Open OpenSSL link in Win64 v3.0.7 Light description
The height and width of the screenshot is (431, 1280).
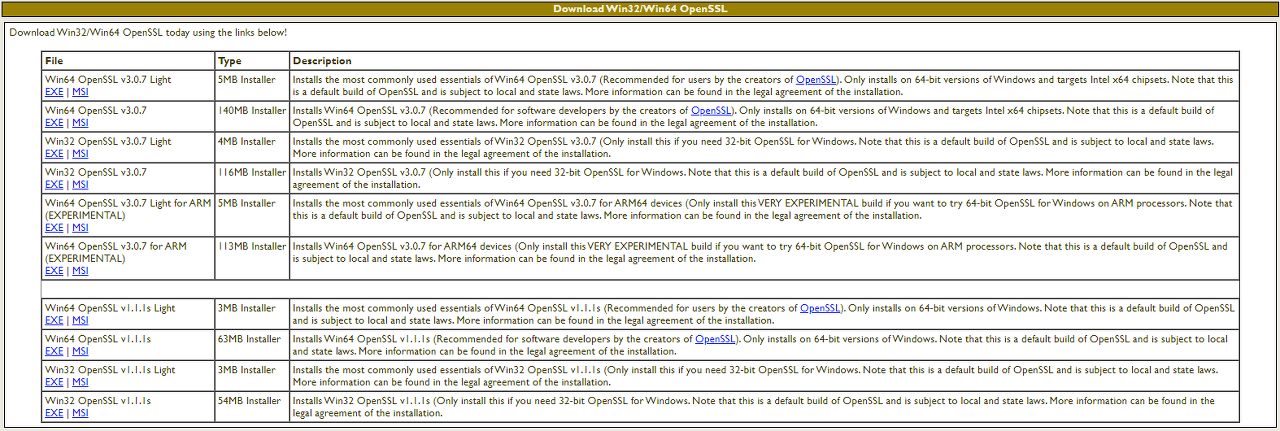coord(816,79)
